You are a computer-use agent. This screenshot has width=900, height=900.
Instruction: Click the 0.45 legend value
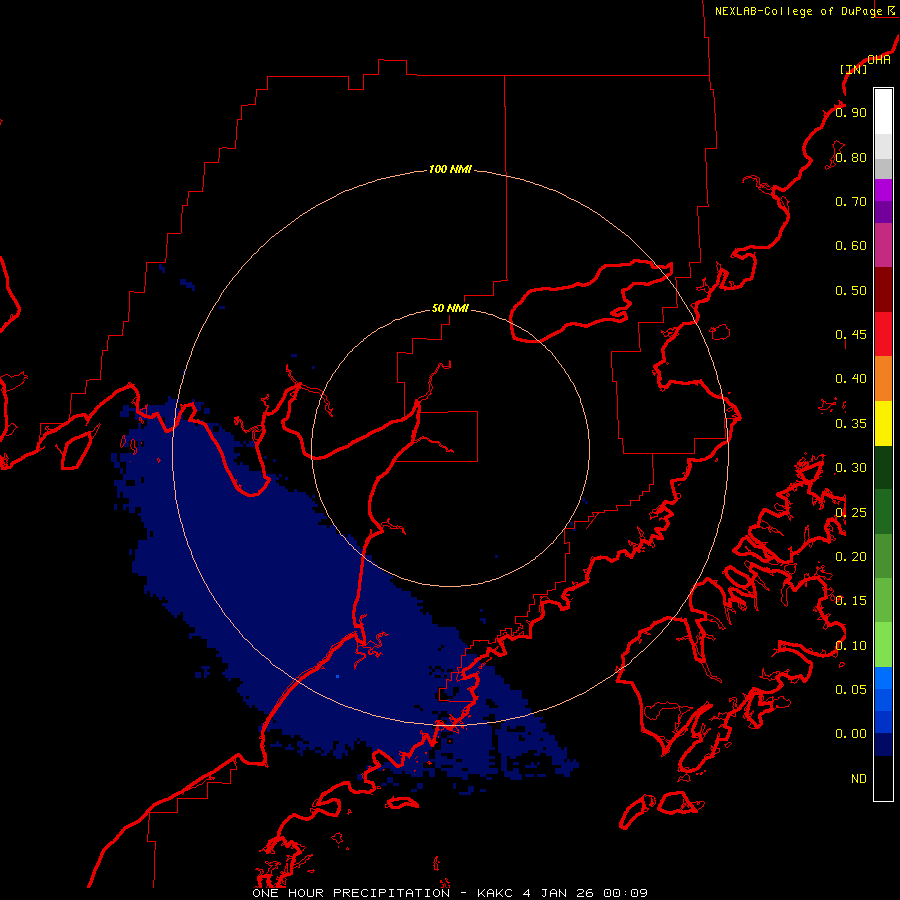coord(851,335)
